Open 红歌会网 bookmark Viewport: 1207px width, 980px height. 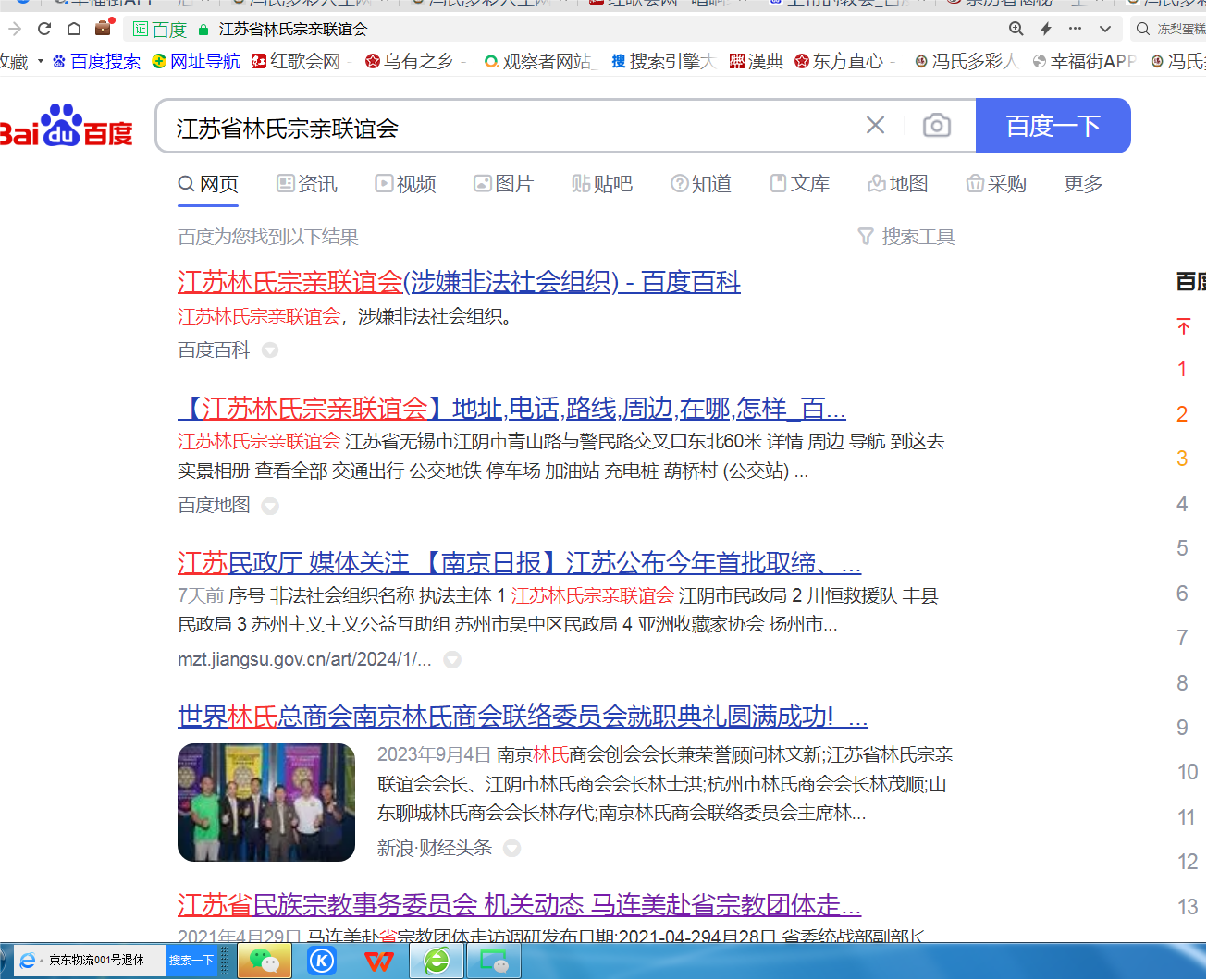pos(296,61)
